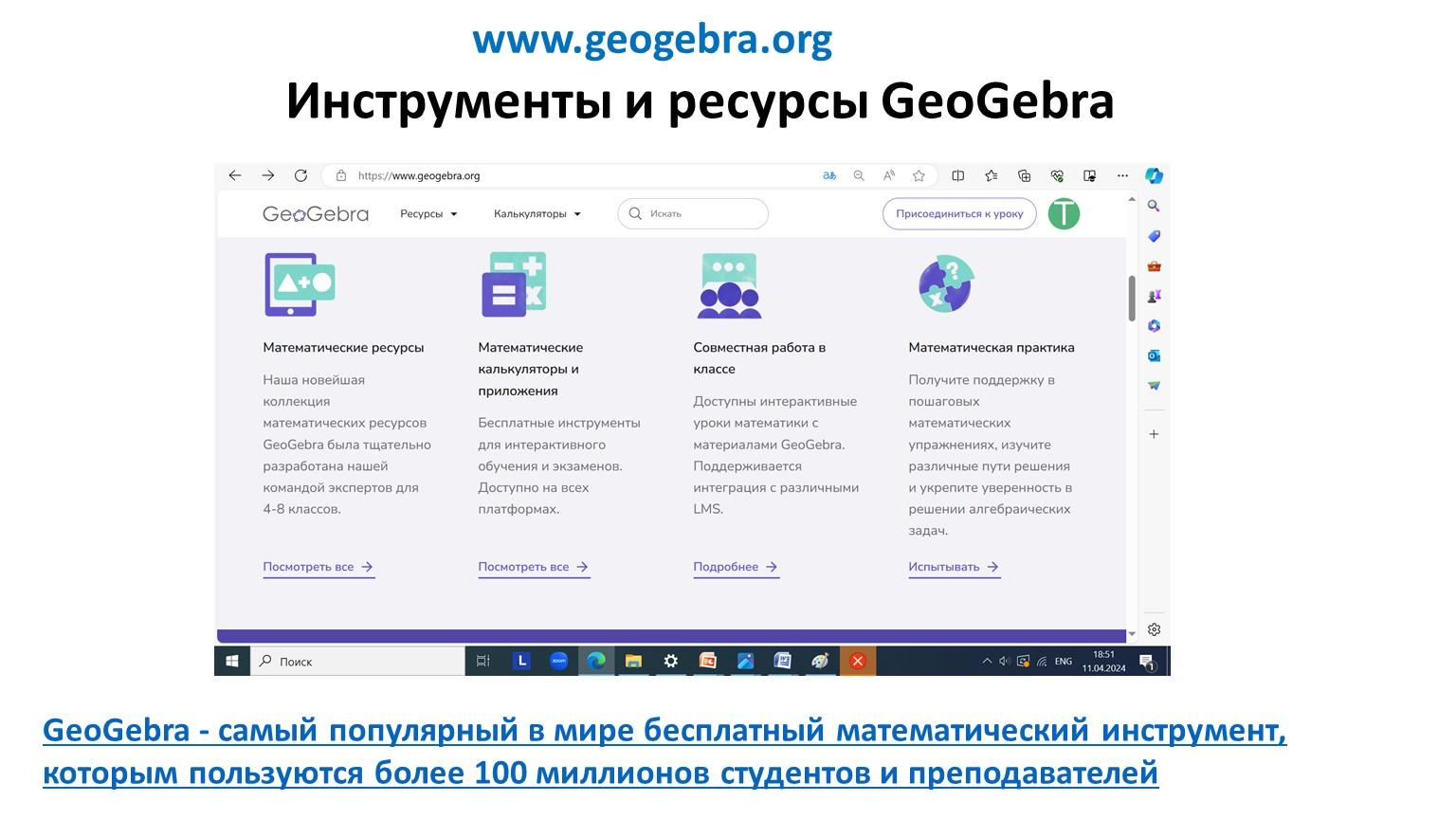Click the calculators and apps card icon

click(514, 284)
